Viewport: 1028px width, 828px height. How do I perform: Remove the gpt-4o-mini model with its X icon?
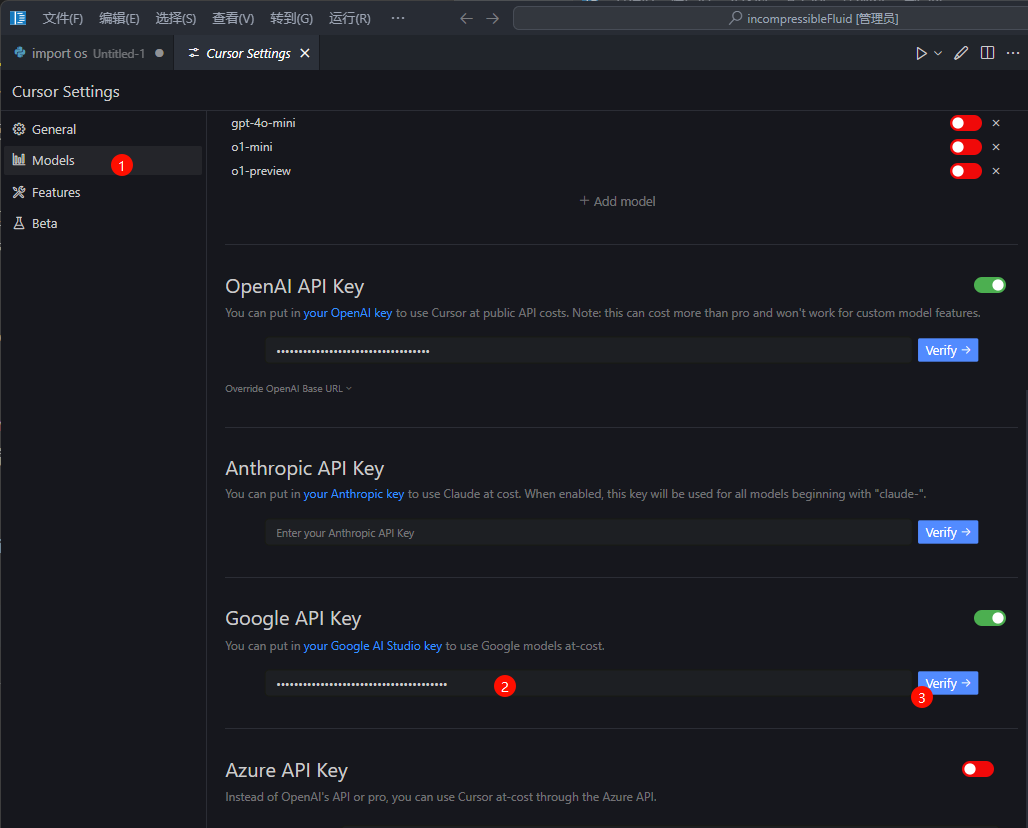pos(996,123)
